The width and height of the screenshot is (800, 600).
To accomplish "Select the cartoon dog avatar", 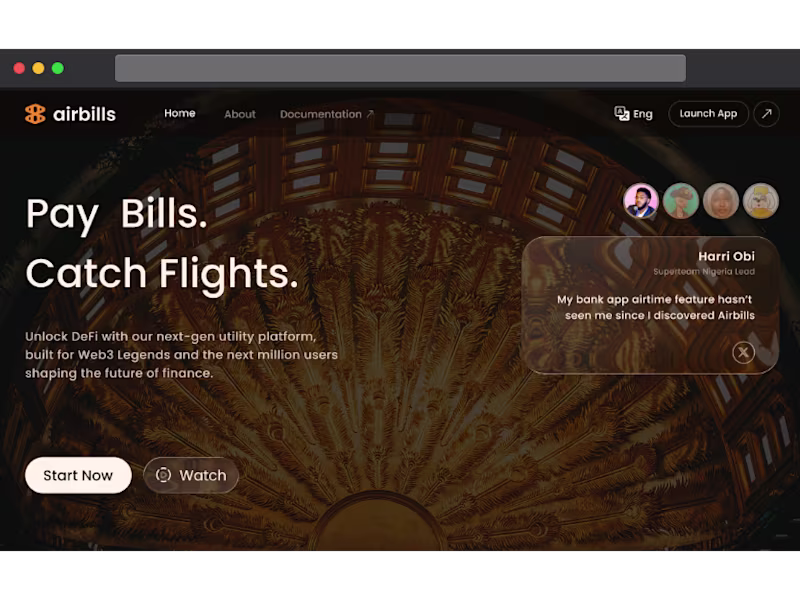I will coord(761,201).
